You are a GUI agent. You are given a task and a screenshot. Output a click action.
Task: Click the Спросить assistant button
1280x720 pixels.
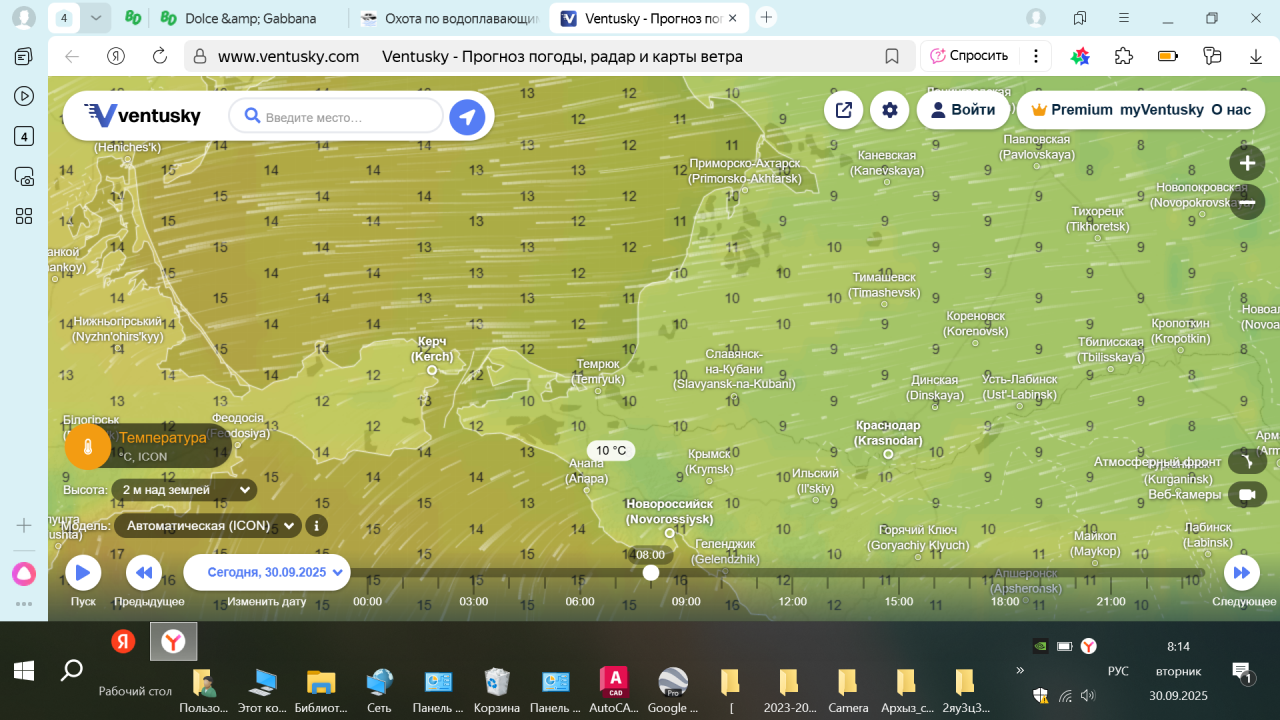click(969, 56)
